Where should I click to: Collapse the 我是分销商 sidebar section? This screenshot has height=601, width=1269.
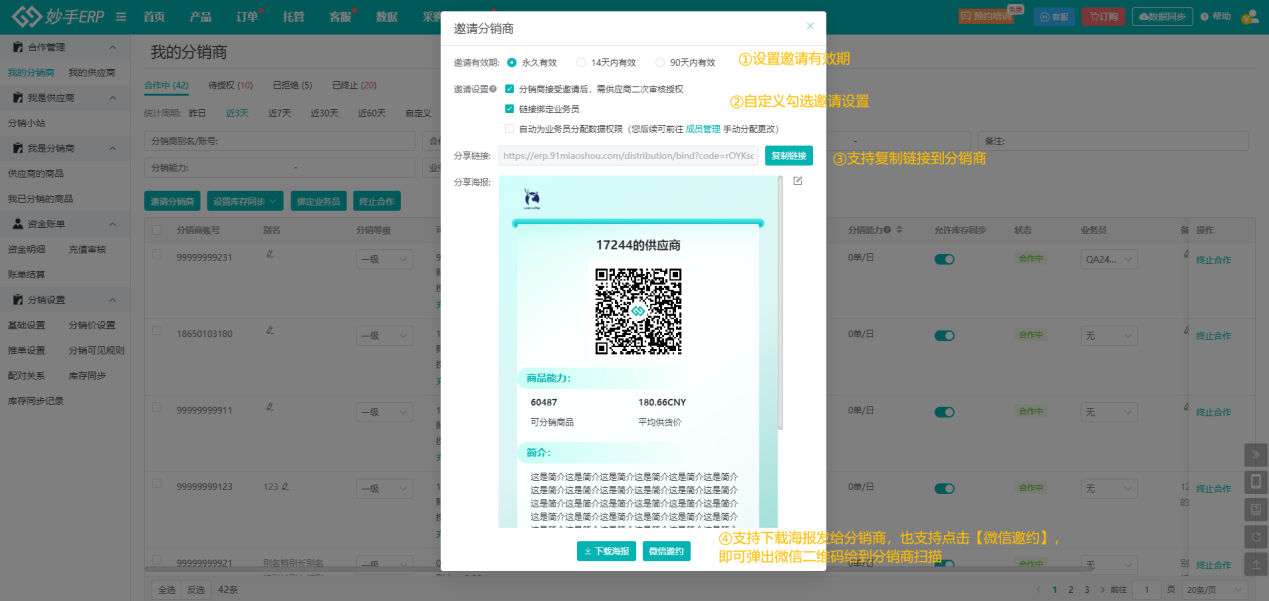[x=112, y=148]
